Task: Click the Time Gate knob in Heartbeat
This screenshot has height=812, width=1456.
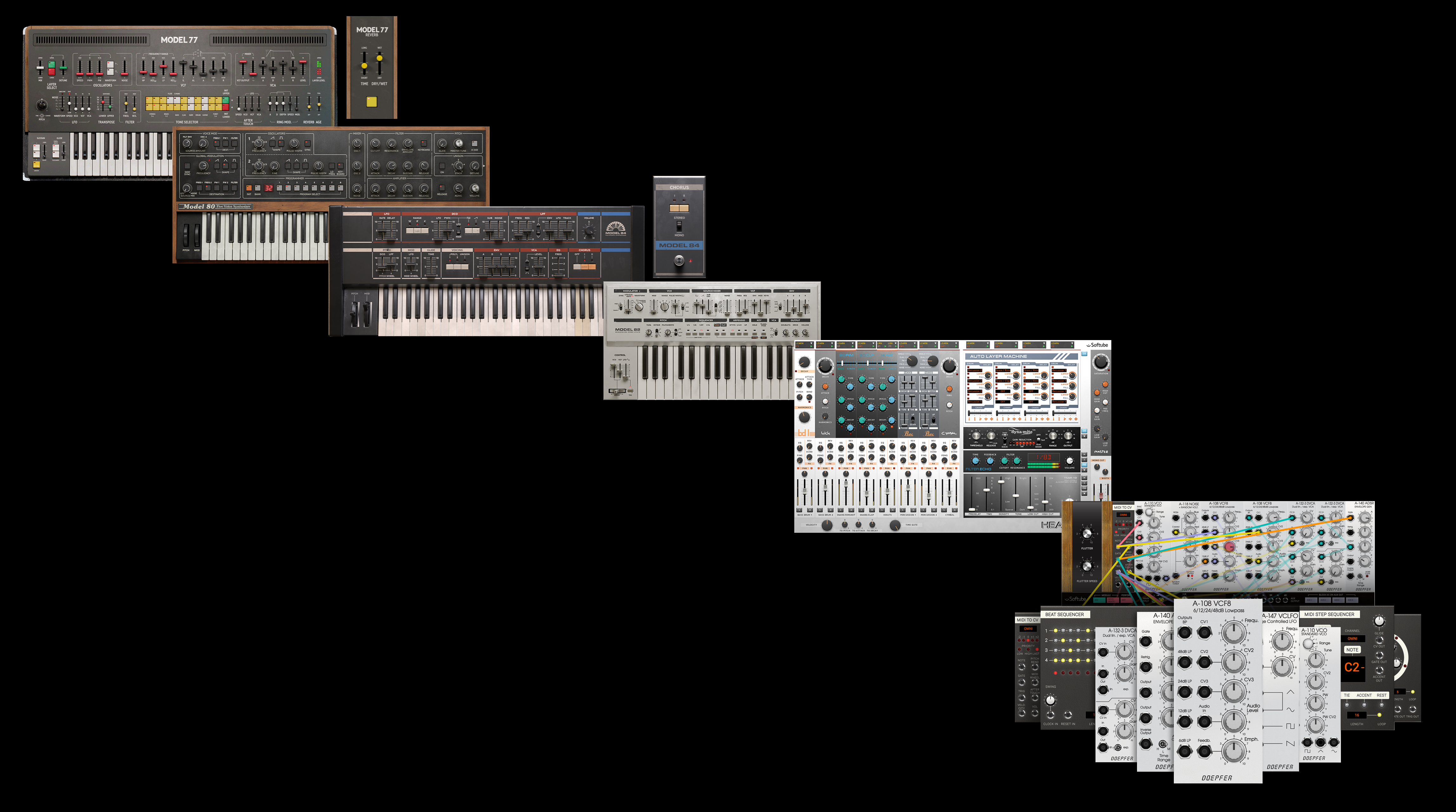Action: [x=895, y=525]
